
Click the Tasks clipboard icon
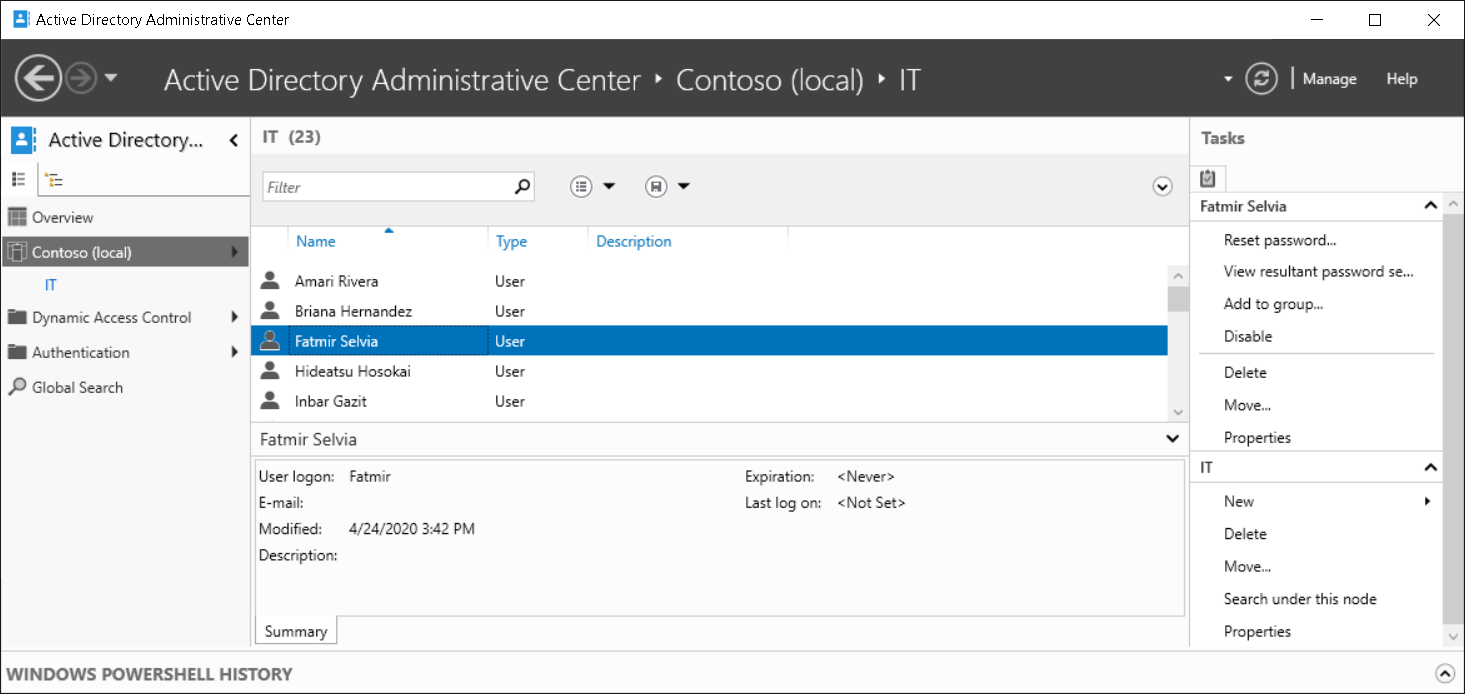[1207, 177]
